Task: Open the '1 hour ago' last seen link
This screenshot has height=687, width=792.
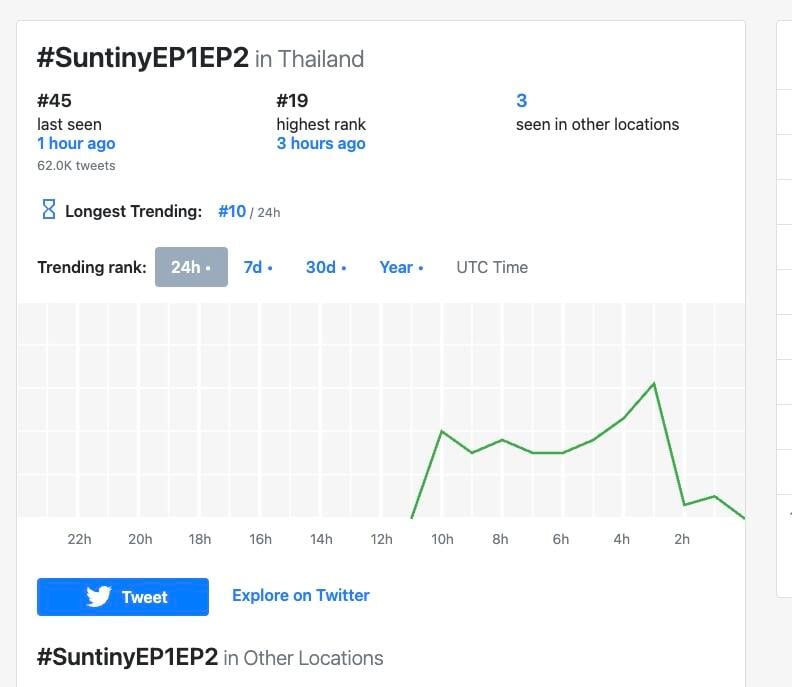Action: (x=76, y=143)
